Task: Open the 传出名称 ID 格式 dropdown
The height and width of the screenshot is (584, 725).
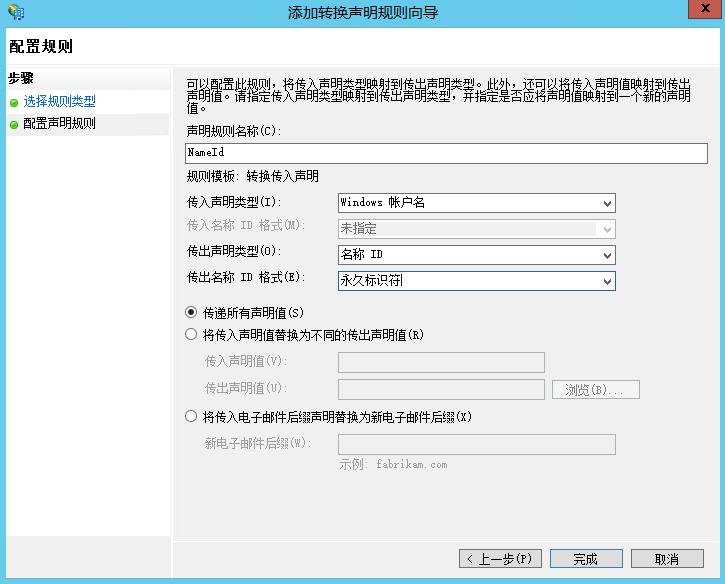Action: (x=476, y=281)
